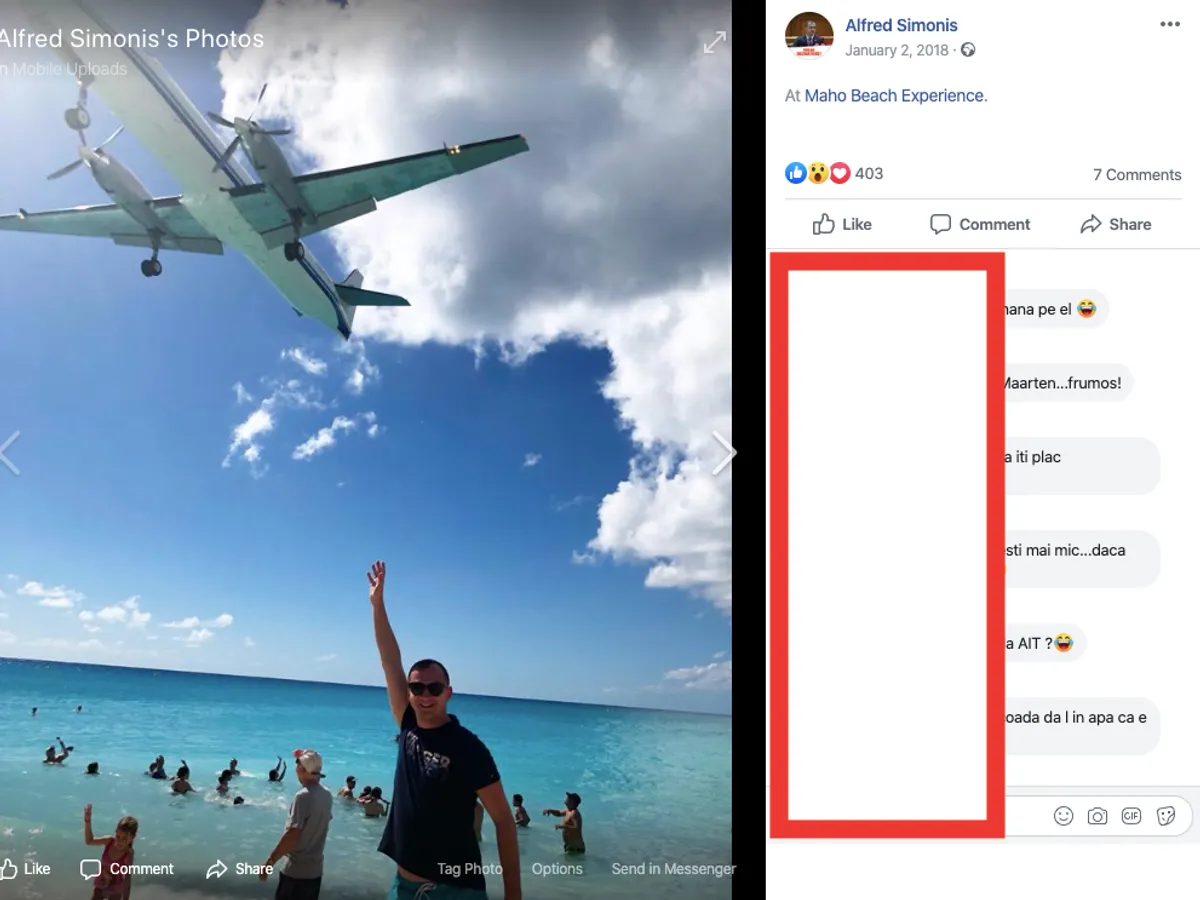Open Maho Beach Experience location link
Viewport: 1200px width, 900px height.
tap(894, 96)
